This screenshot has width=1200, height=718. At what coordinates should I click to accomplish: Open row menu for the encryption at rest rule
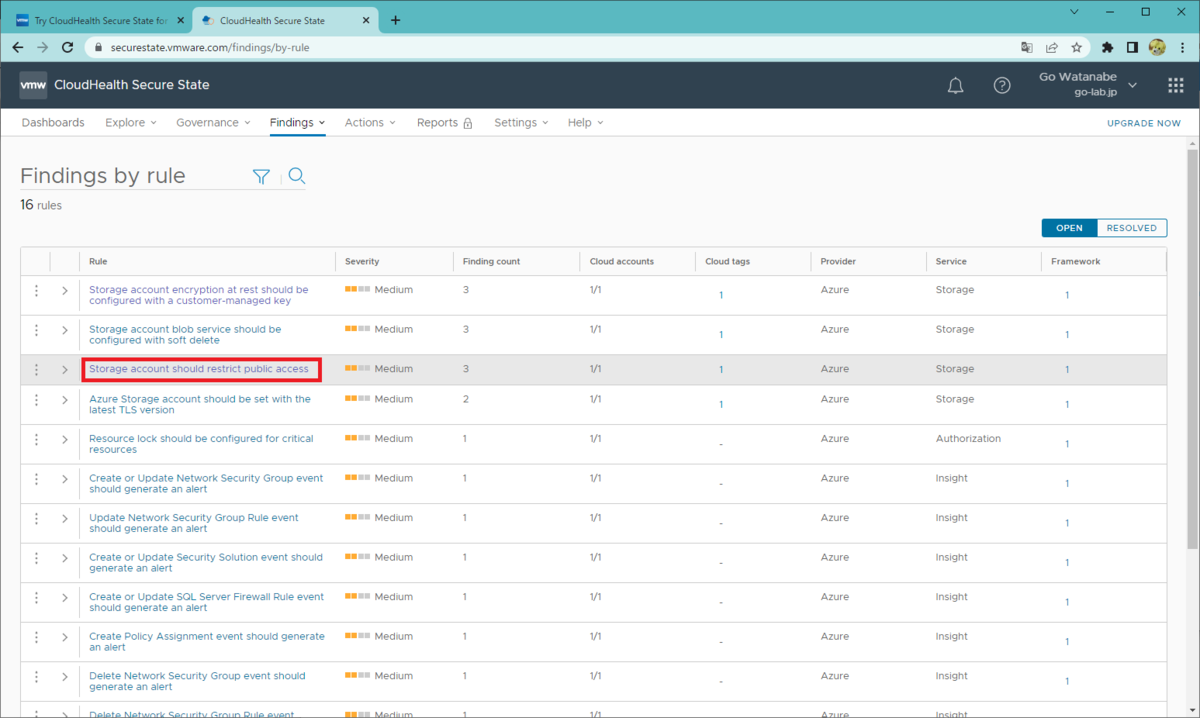[x=36, y=290]
